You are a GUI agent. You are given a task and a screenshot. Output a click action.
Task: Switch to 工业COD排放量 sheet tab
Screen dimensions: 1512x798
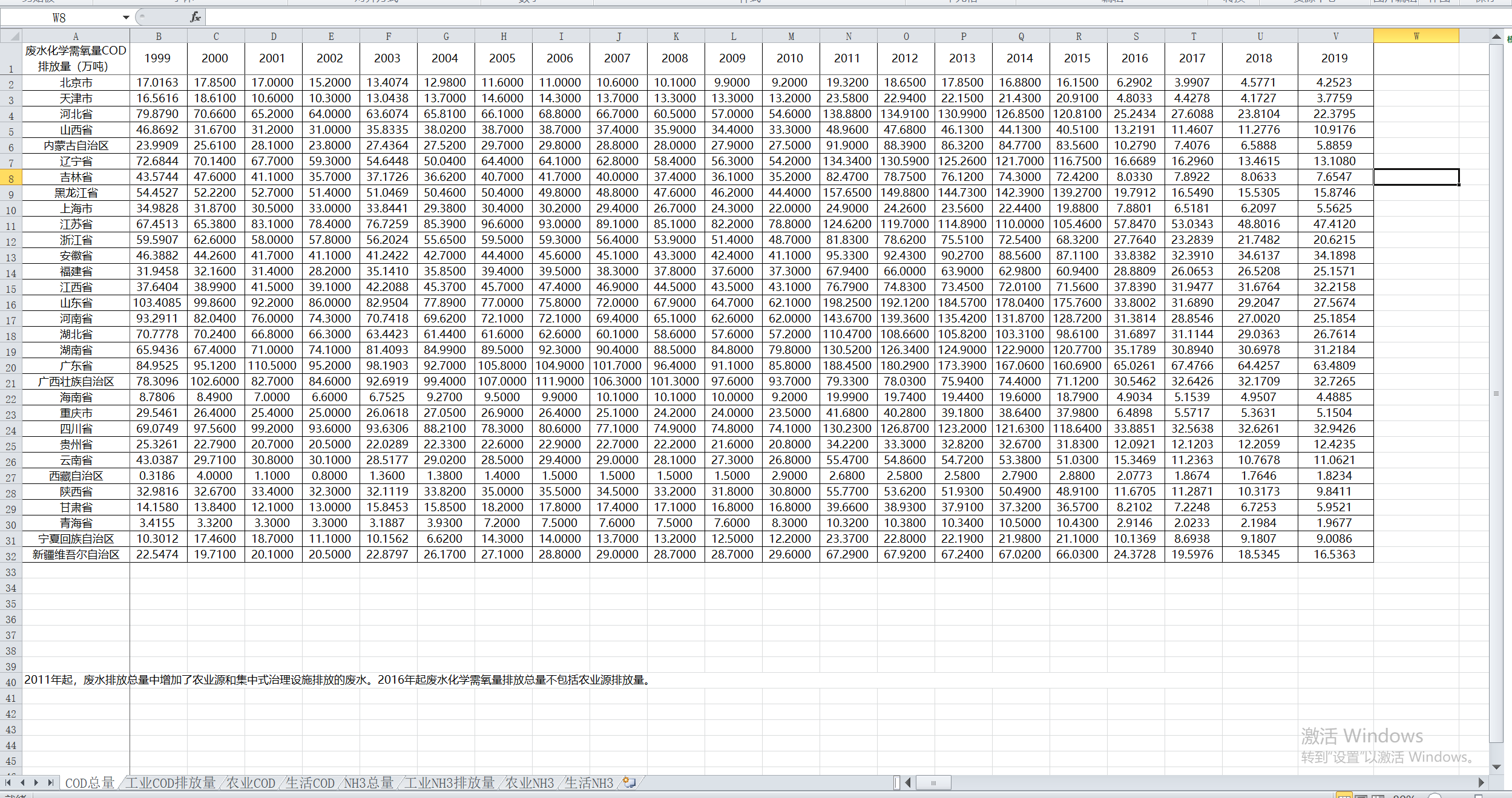[x=170, y=783]
